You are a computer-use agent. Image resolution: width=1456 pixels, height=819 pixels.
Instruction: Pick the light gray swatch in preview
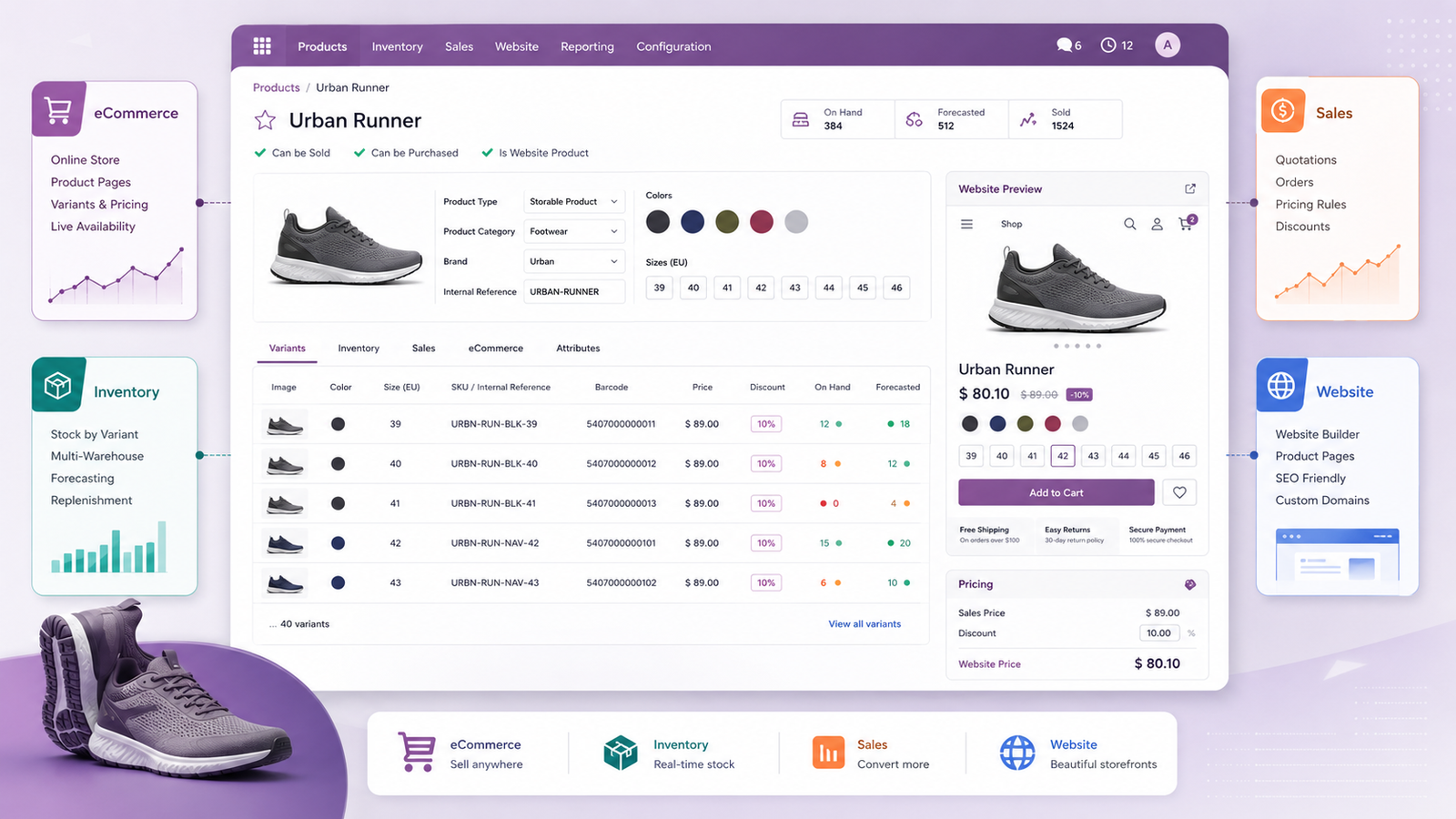point(1080,423)
